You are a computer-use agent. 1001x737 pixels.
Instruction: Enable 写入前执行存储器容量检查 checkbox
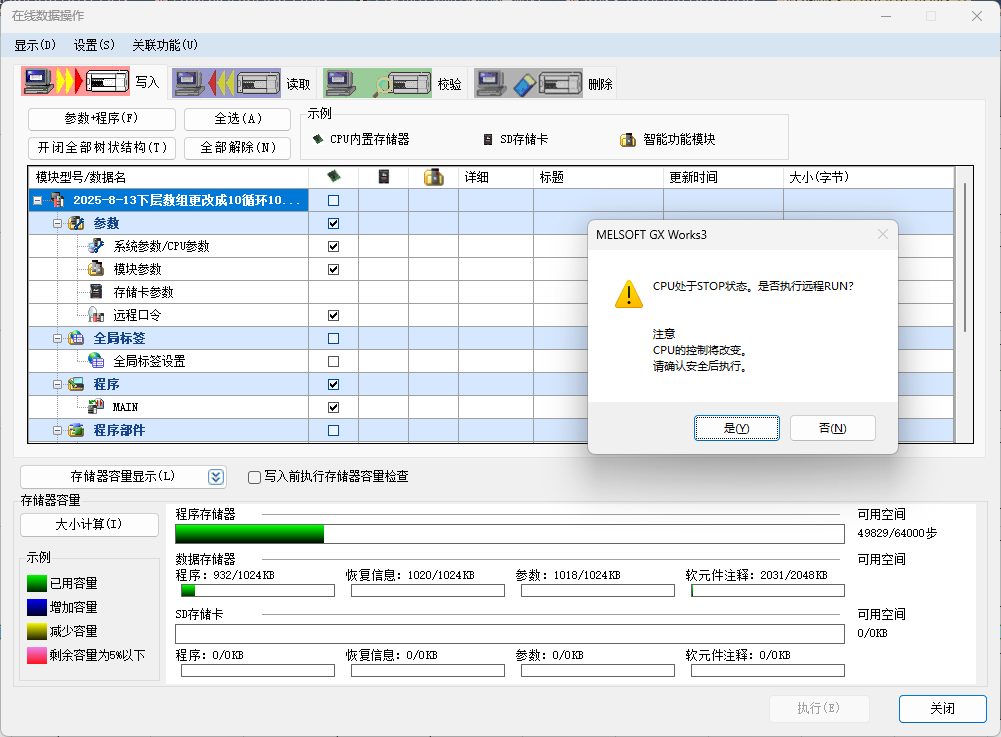255,477
